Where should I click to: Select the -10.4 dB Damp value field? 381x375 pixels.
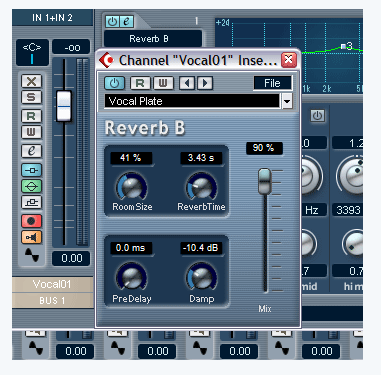[x=201, y=248]
